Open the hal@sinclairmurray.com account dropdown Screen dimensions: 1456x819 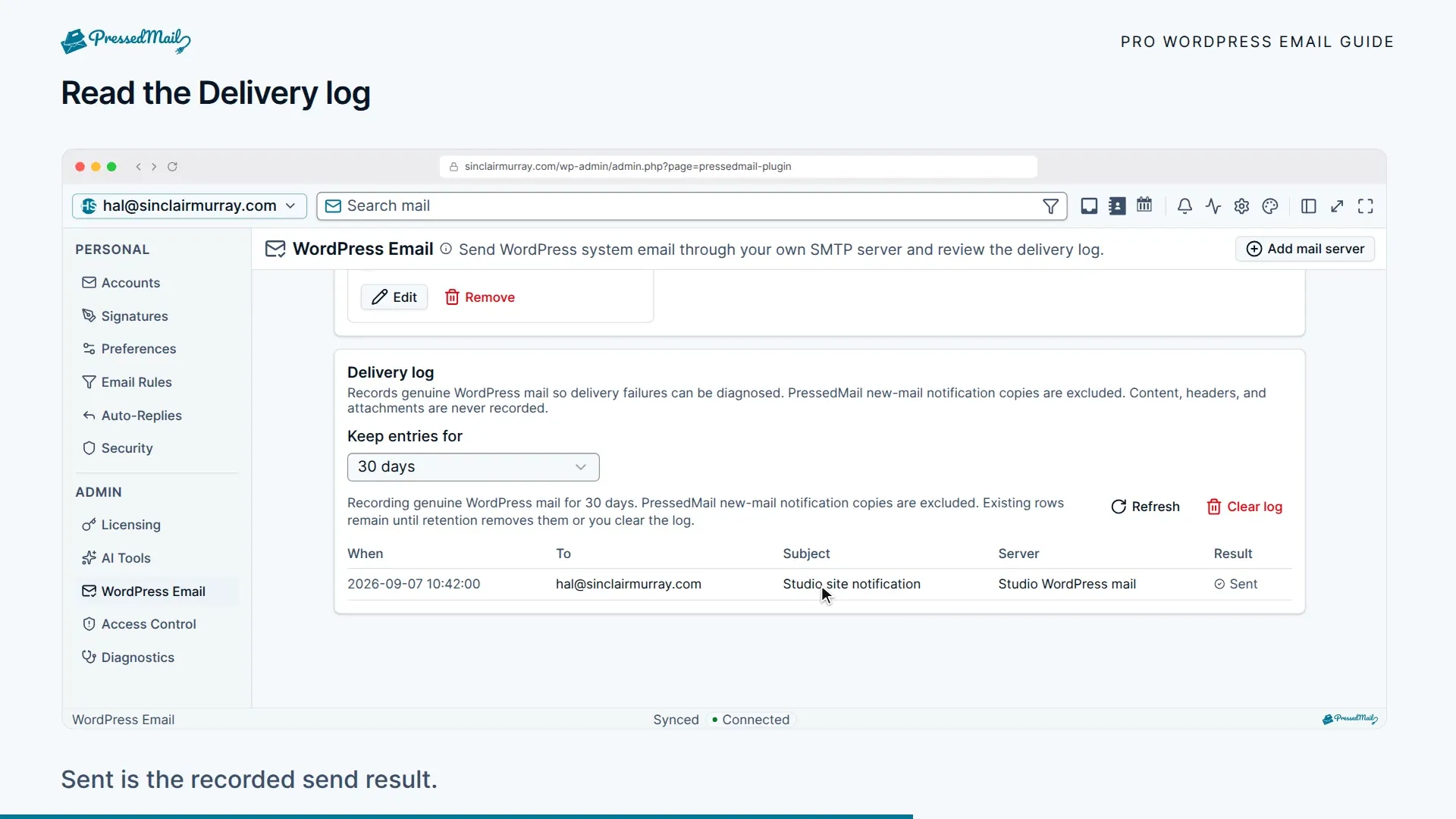point(190,206)
